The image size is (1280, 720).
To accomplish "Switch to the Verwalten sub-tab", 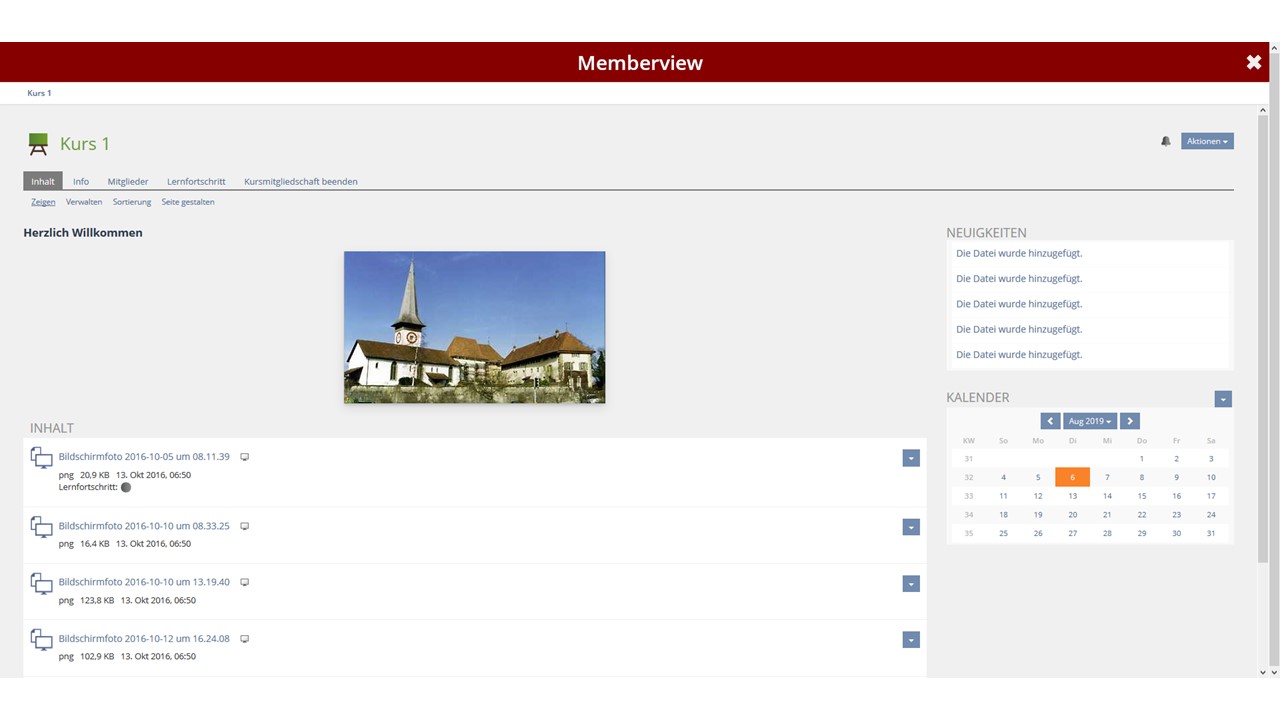I will (x=84, y=202).
